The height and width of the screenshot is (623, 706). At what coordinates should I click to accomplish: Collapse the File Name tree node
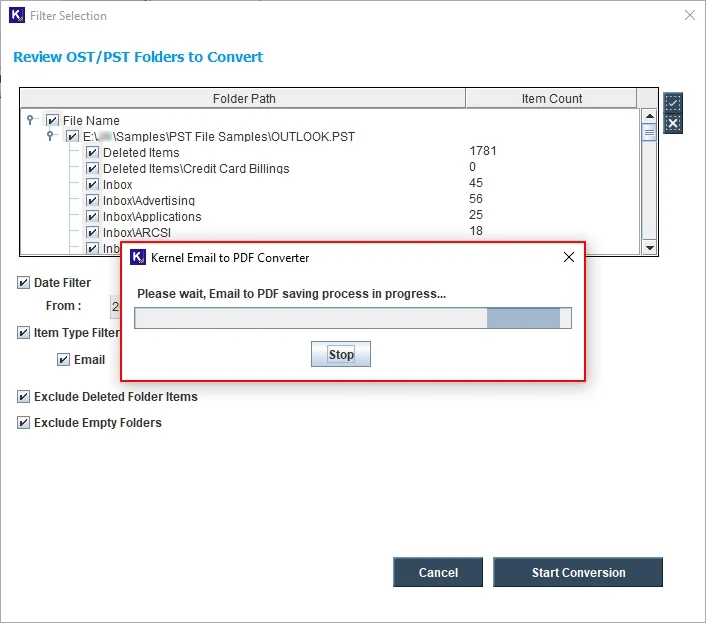click(x=30, y=120)
